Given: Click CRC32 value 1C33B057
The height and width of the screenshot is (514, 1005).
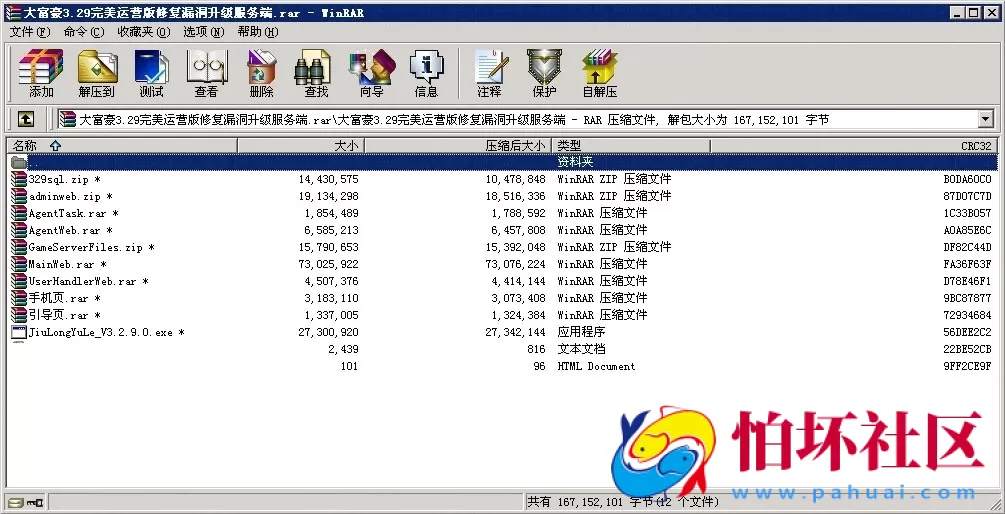Looking at the screenshot, I should click(967, 213).
